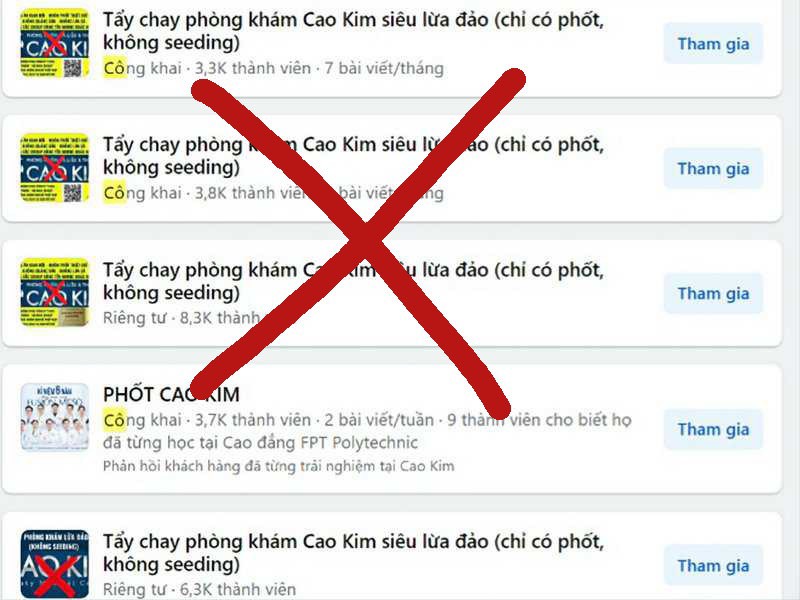
Task: Open title of the private 6,3K group
Action: [354, 553]
